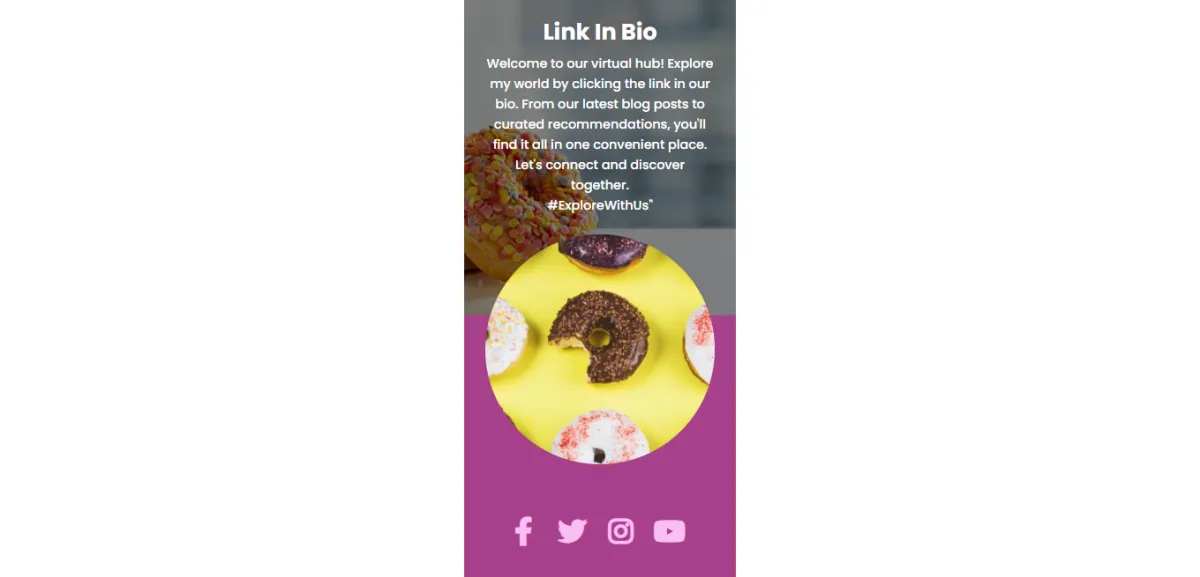The width and height of the screenshot is (1200, 577).
Task: Click the white sprinkled donut at circle bottom
Action: pyautogui.click(x=599, y=438)
